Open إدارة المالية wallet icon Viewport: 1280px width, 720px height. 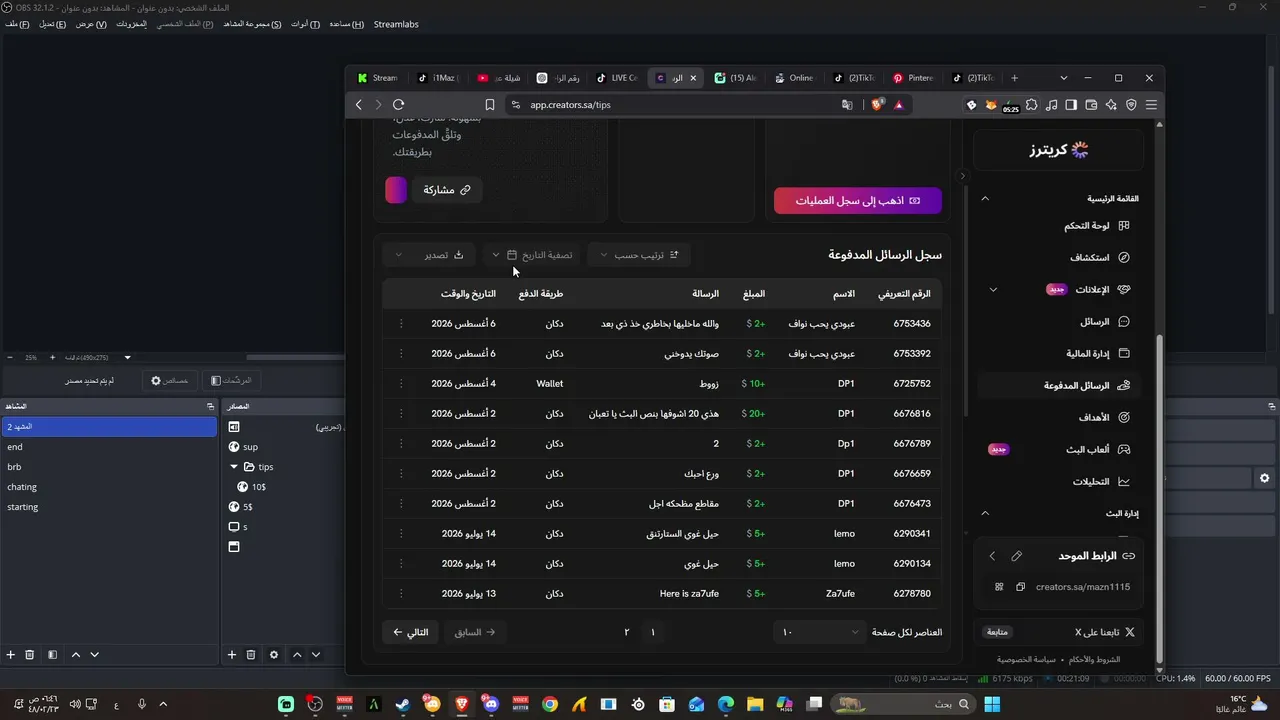1124,354
